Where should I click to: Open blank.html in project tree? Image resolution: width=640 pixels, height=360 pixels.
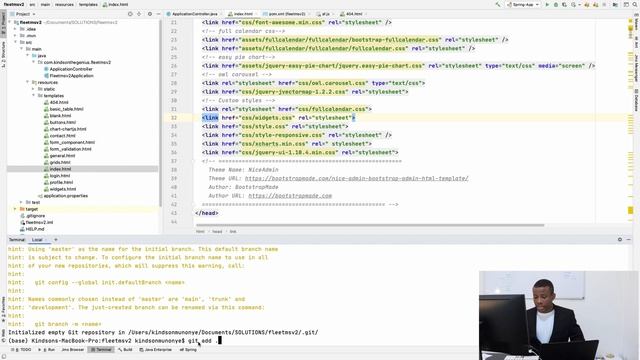click(x=57, y=116)
